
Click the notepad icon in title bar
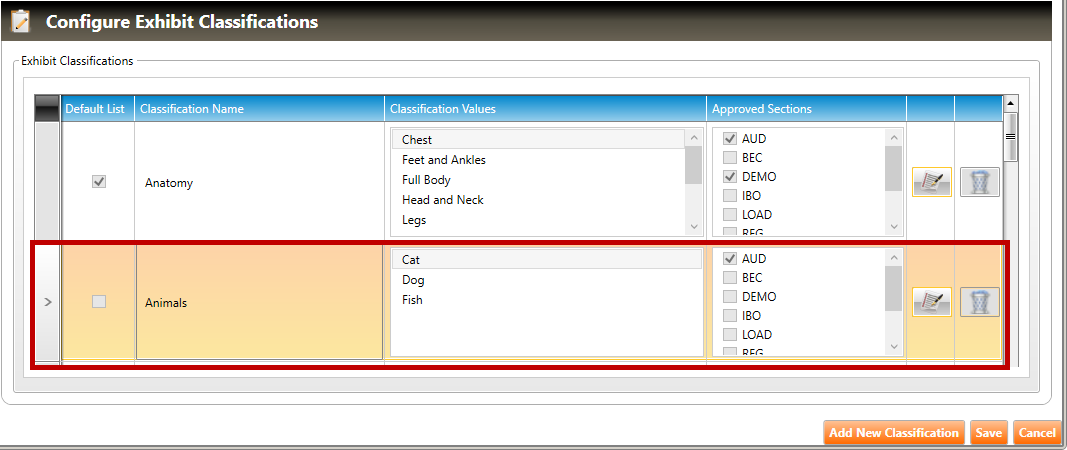(21, 21)
